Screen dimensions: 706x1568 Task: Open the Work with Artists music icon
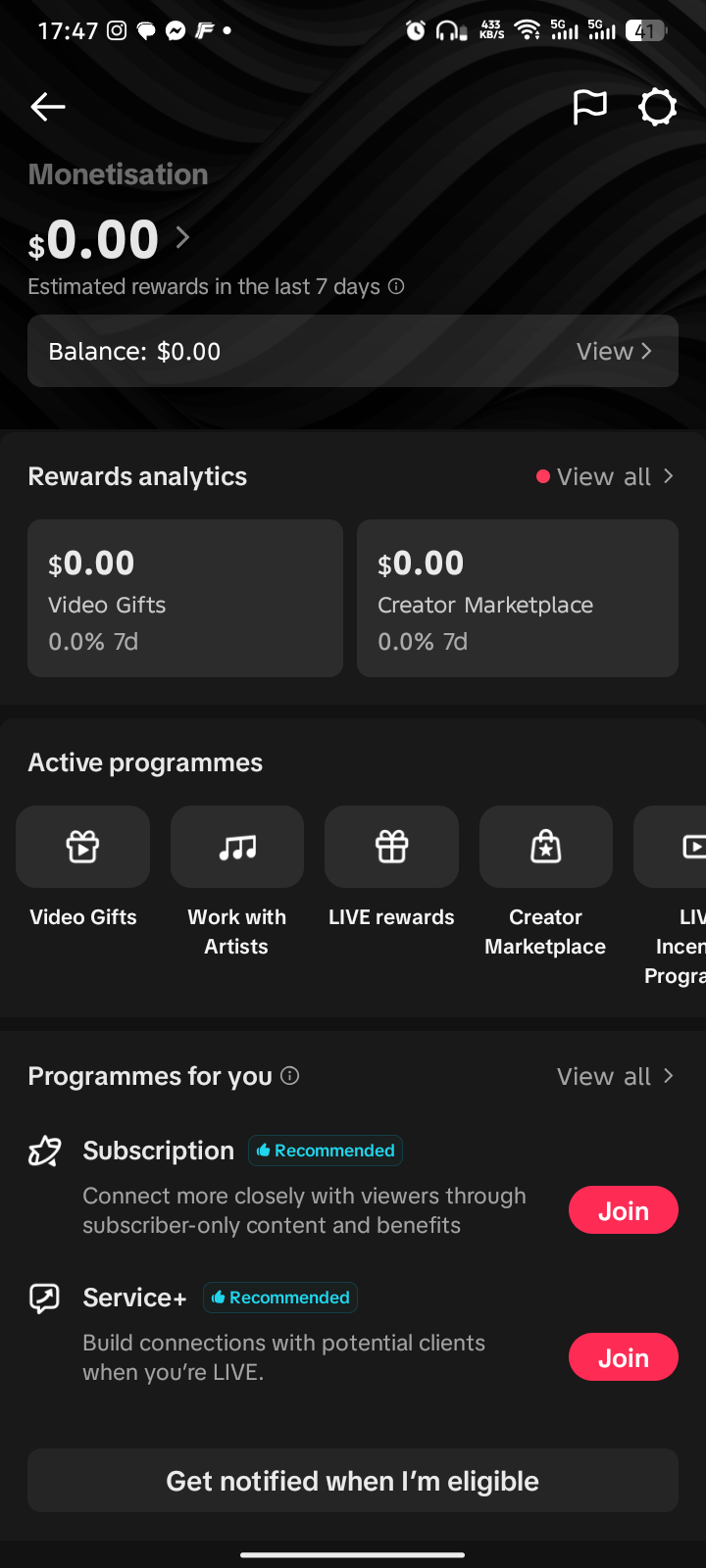(237, 847)
